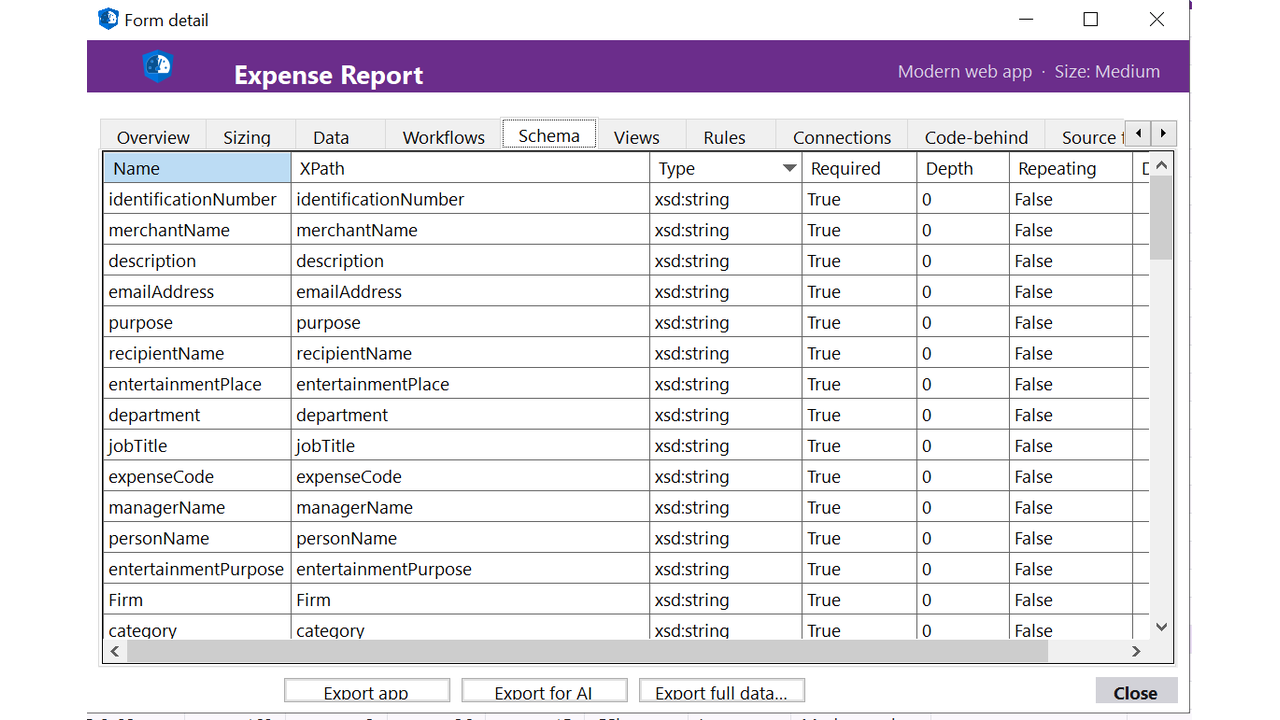Viewport: 1280px width, 720px height.
Task: Select the entertainmentPurpose name cell
Action: tap(197, 569)
